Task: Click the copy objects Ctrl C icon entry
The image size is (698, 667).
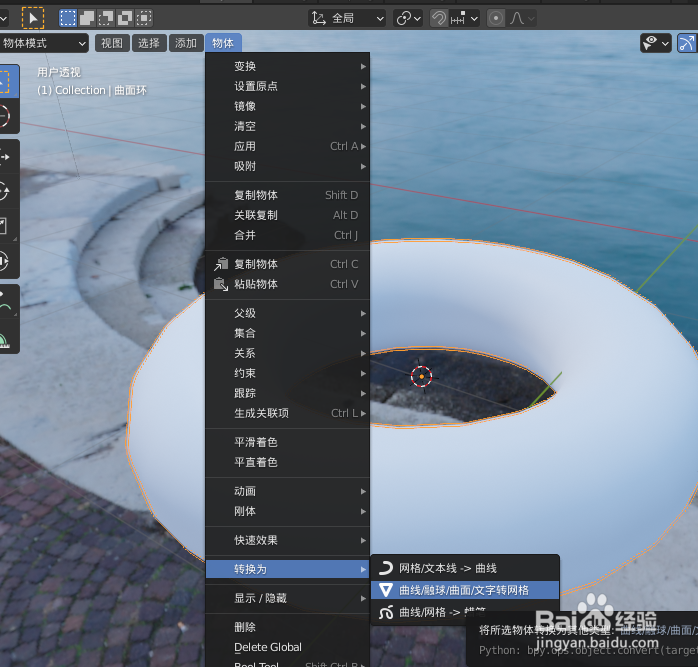Action: 288,264
